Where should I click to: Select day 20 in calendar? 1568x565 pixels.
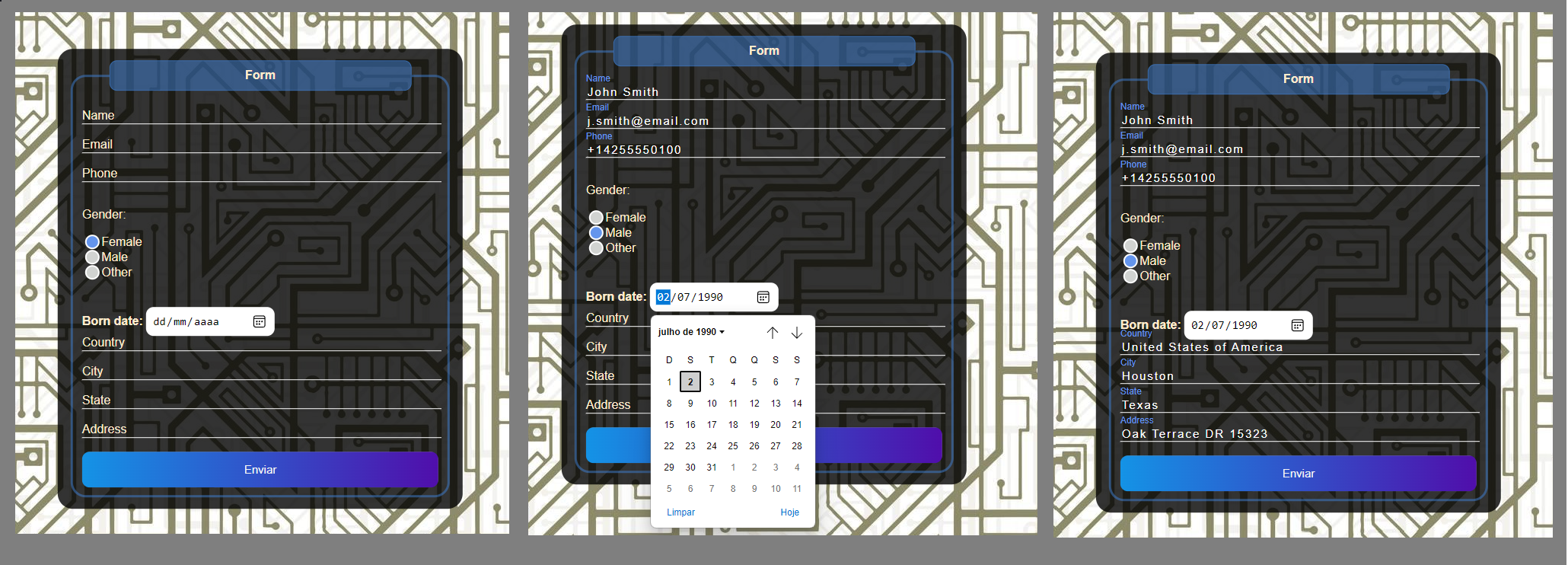776,425
